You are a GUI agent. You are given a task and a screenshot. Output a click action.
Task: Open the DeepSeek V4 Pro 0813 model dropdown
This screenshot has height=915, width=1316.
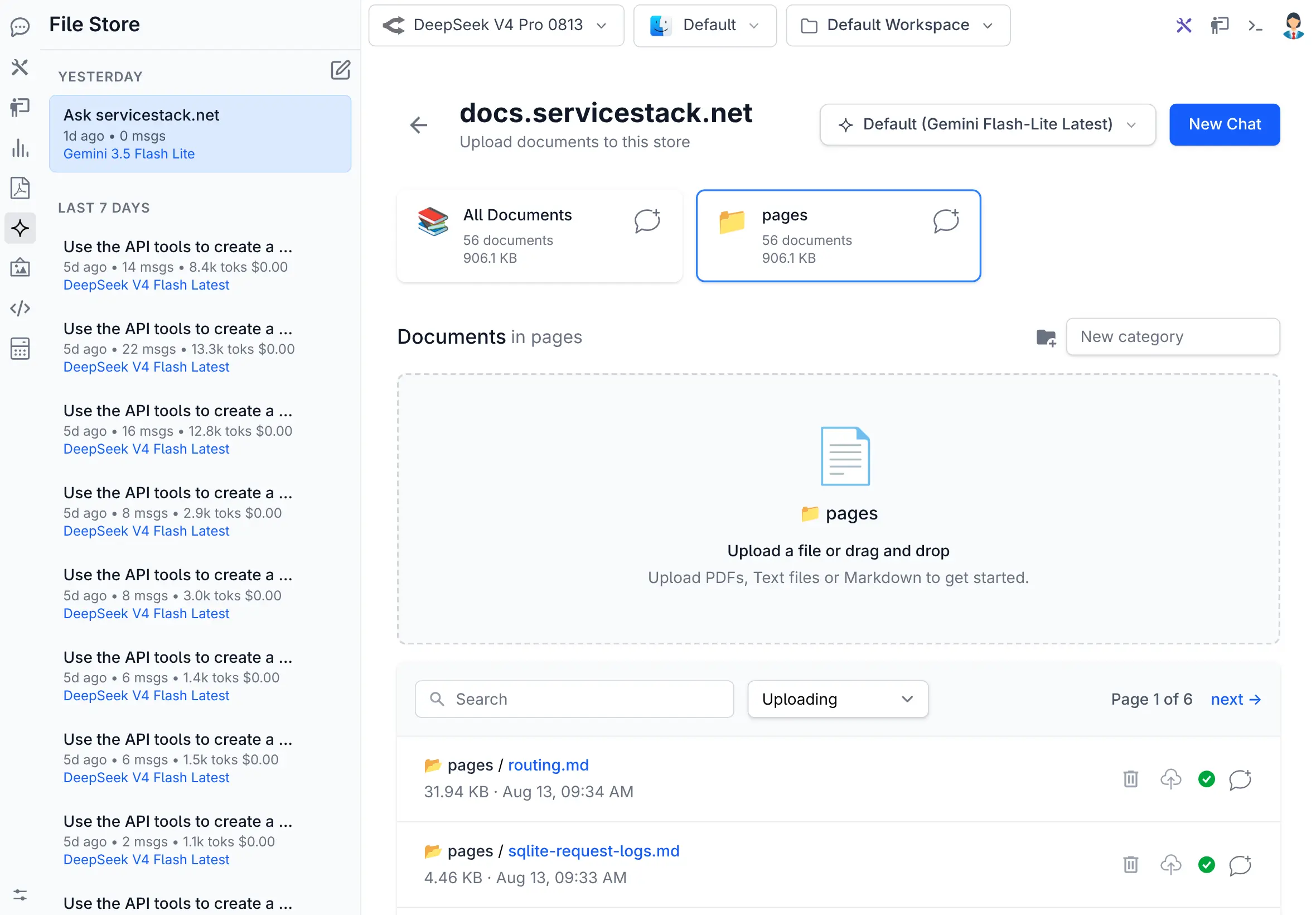[496, 25]
